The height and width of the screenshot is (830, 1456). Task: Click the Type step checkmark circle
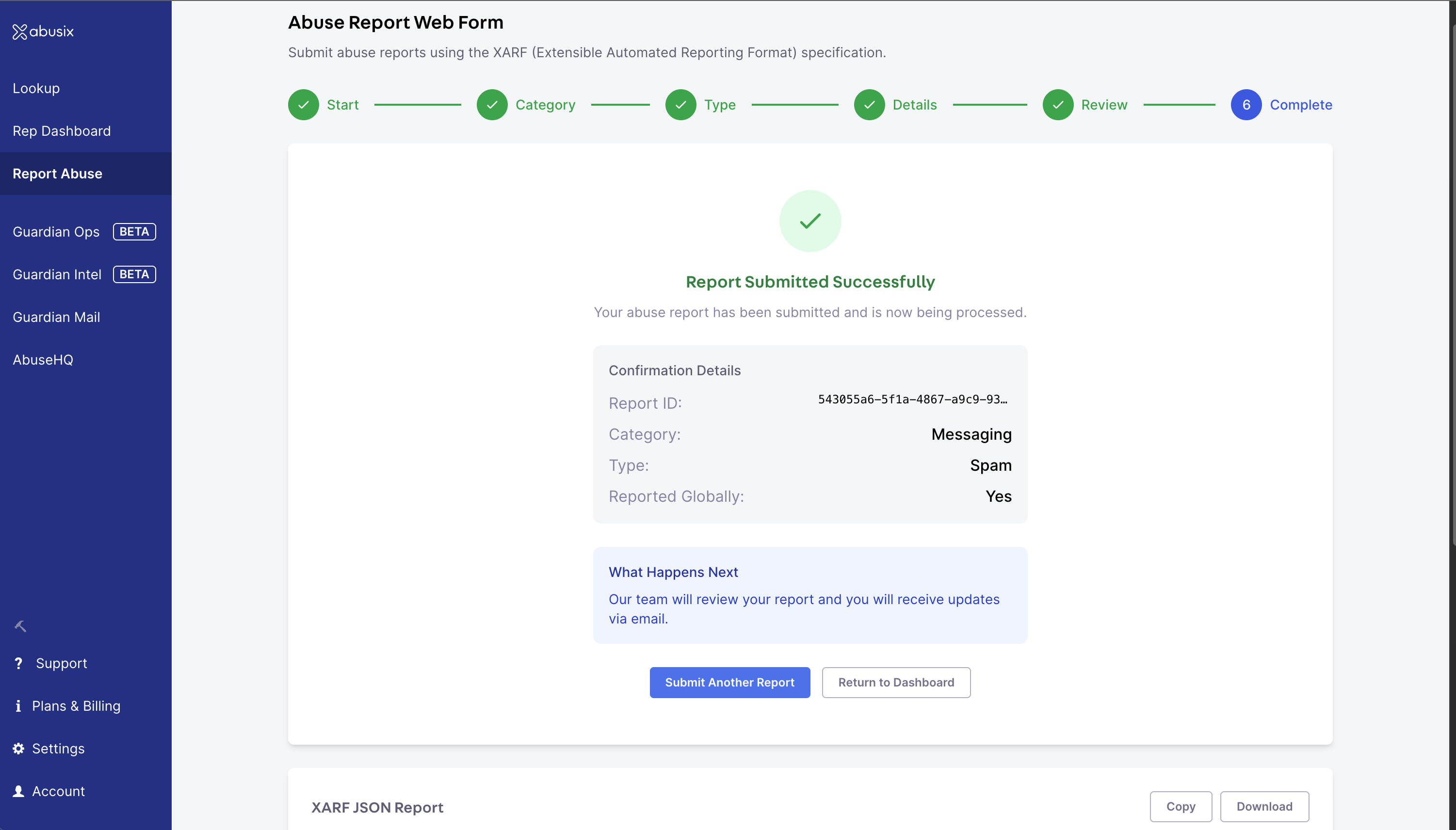coord(680,105)
